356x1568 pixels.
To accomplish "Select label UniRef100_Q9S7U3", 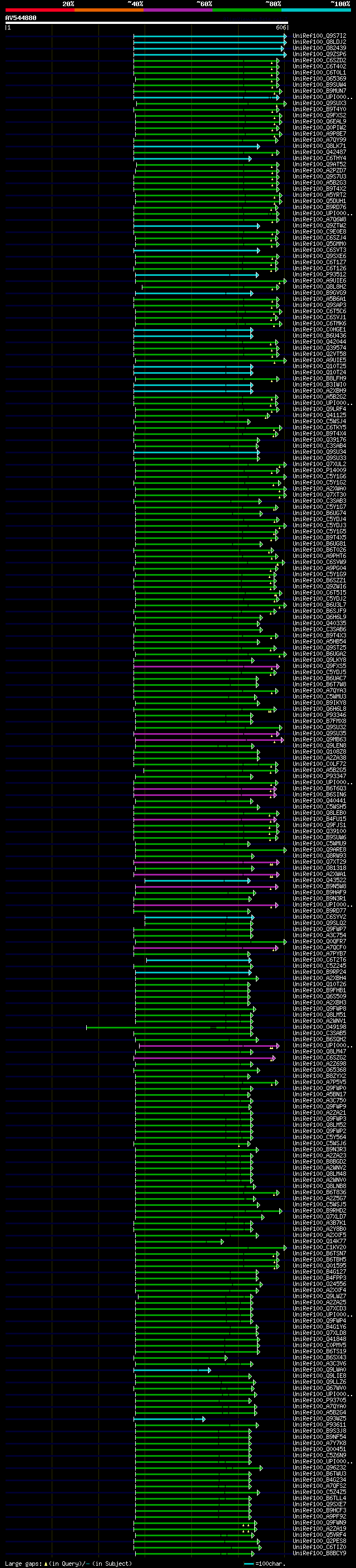I will 319,176.
